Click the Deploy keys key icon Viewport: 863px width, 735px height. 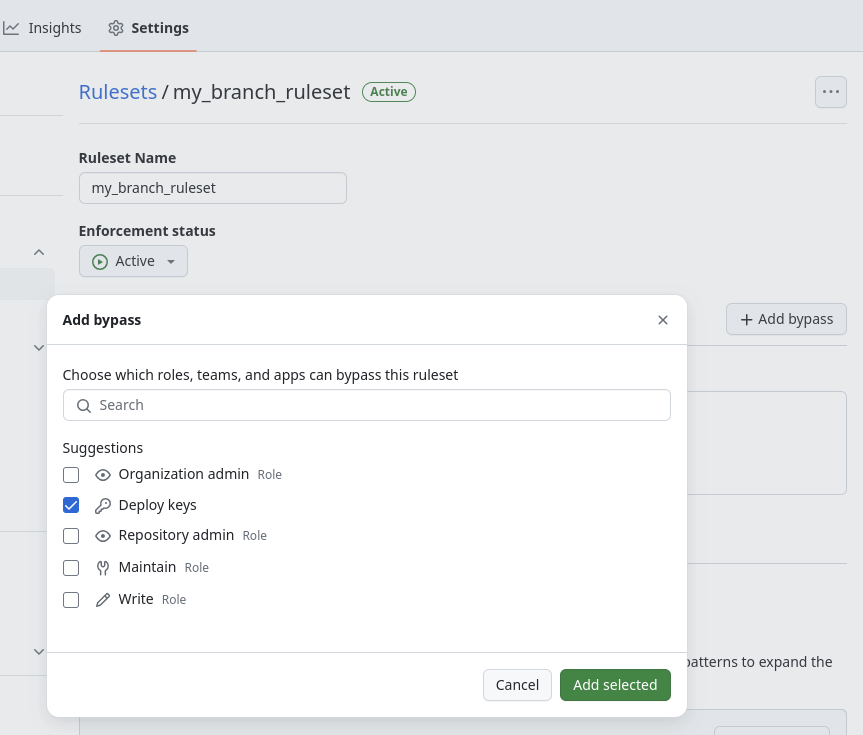[103, 505]
